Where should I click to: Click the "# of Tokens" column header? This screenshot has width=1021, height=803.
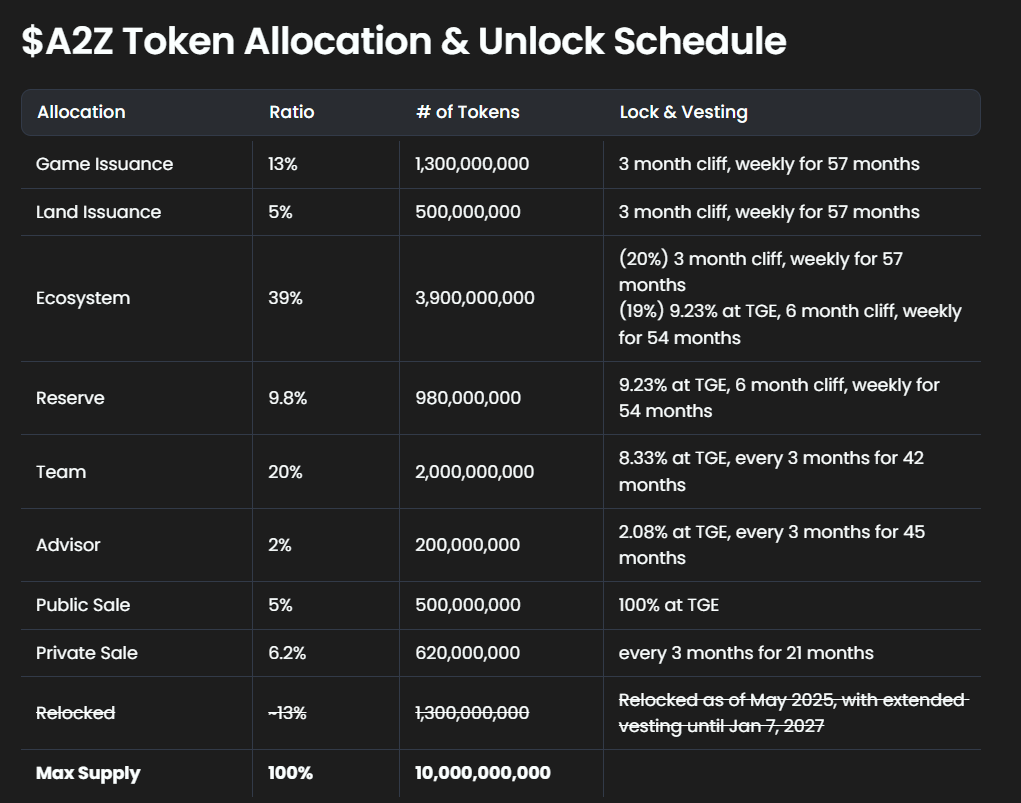[467, 112]
